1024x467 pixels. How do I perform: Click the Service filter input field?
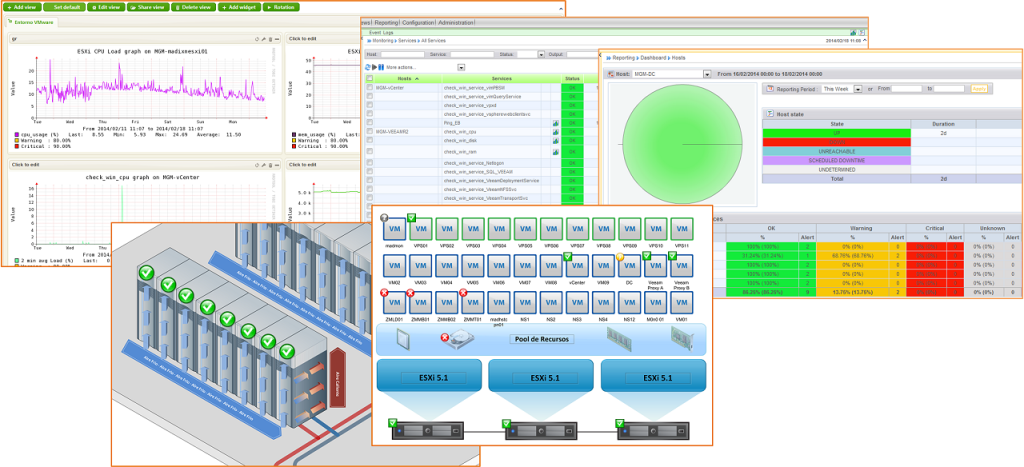coord(473,54)
